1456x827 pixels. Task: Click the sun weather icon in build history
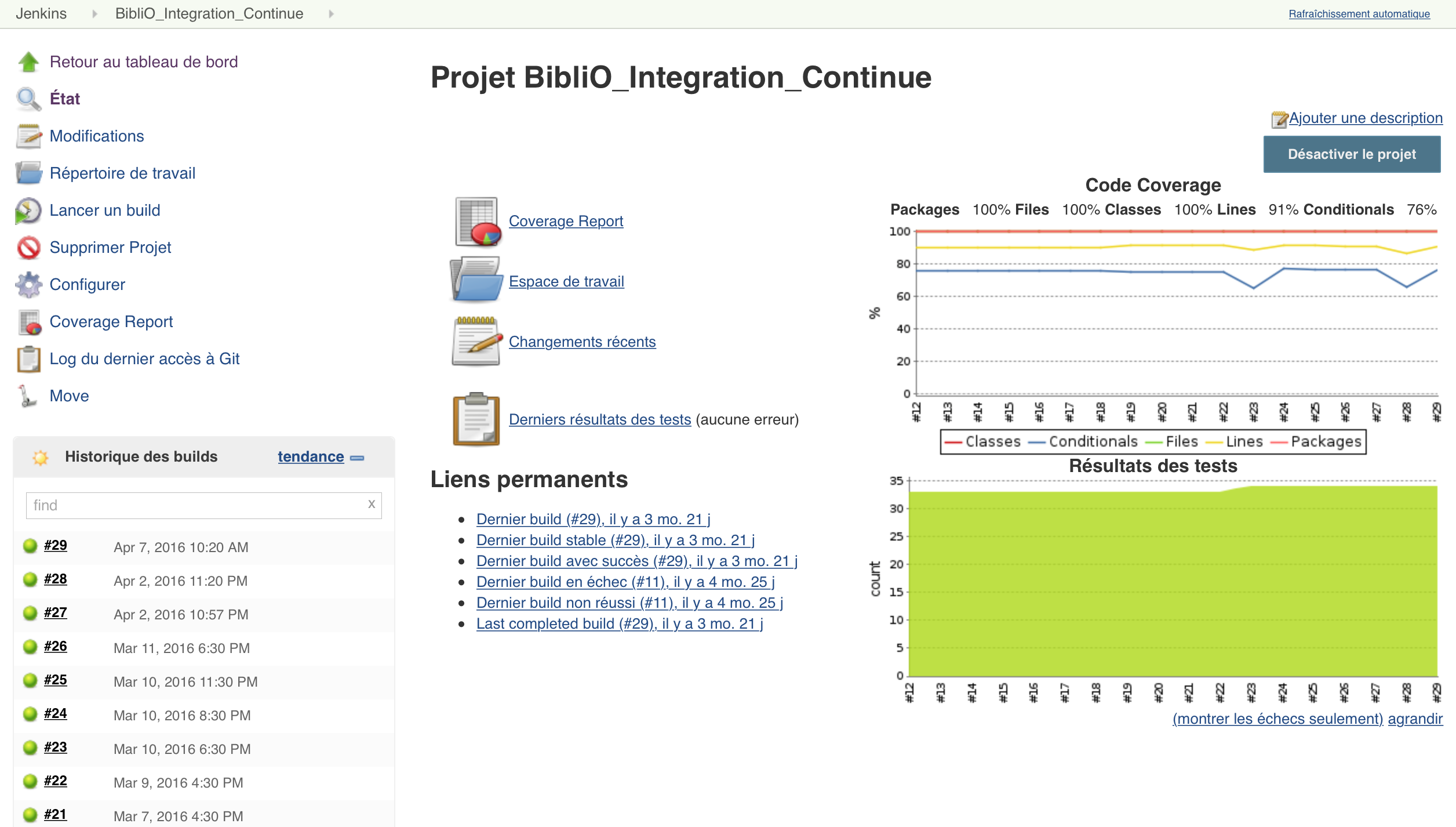(x=40, y=457)
